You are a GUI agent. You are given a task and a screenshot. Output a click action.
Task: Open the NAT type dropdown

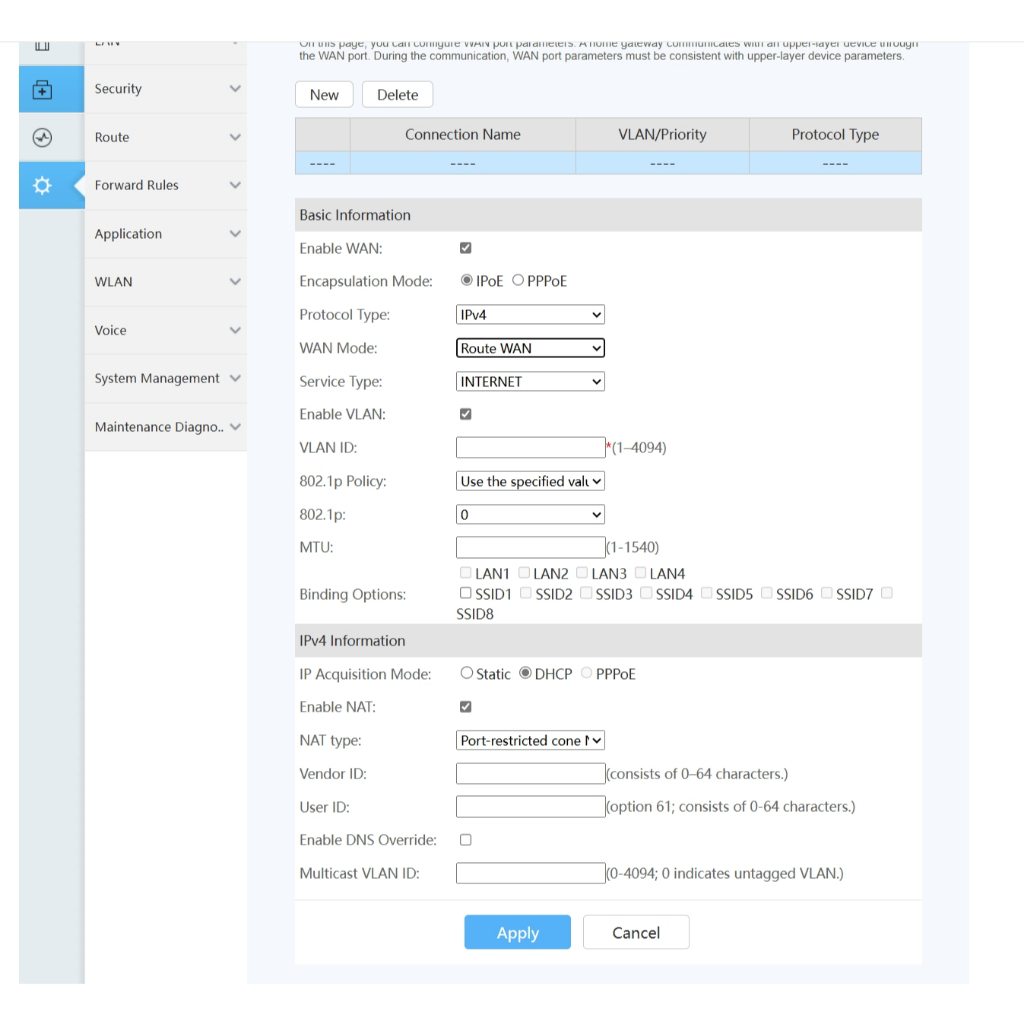coord(530,741)
